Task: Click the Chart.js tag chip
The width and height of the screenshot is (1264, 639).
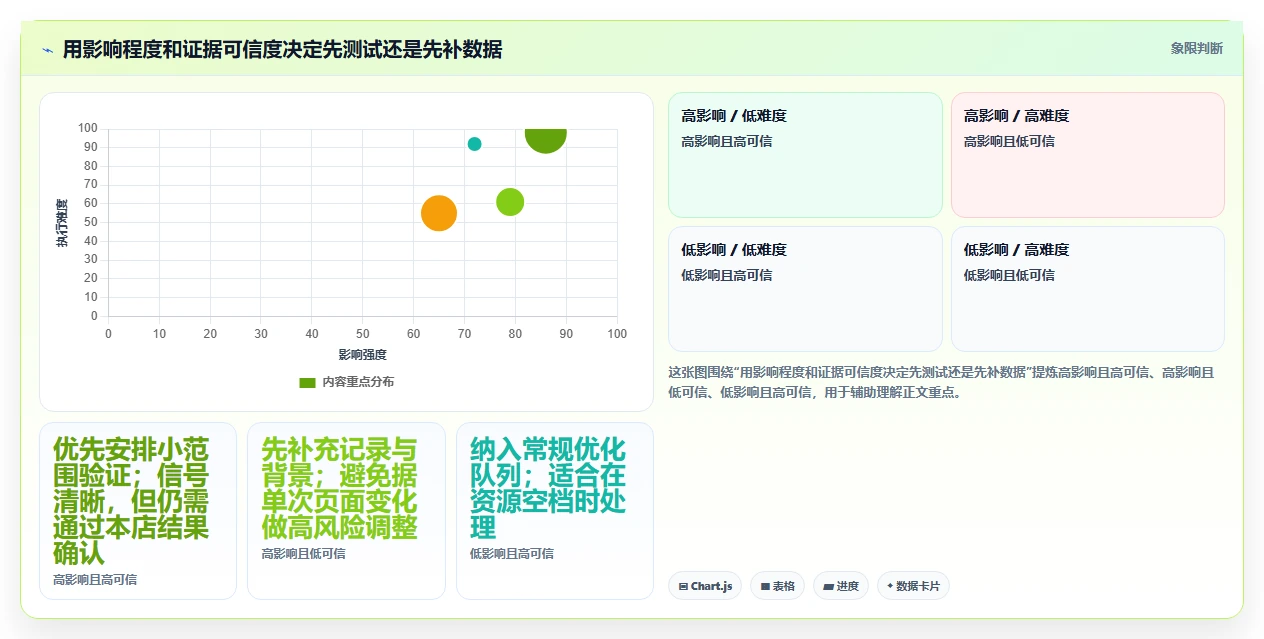Action: pyautogui.click(x=705, y=586)
